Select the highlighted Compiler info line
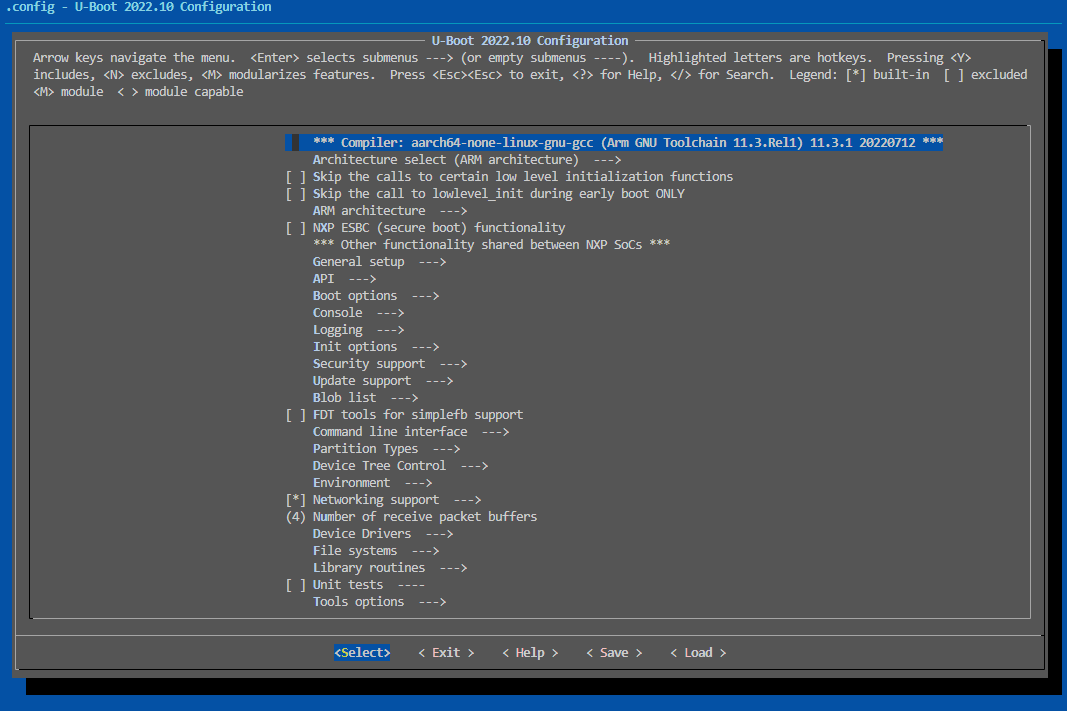Screen dimensions: 1067x711 tap(614, 143)
